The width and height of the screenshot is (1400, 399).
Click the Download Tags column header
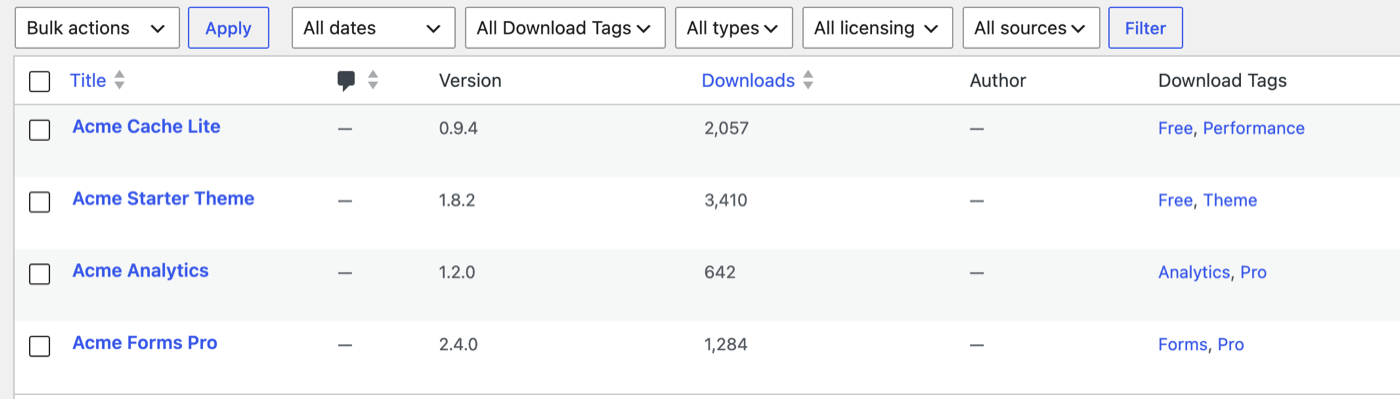1222,81
